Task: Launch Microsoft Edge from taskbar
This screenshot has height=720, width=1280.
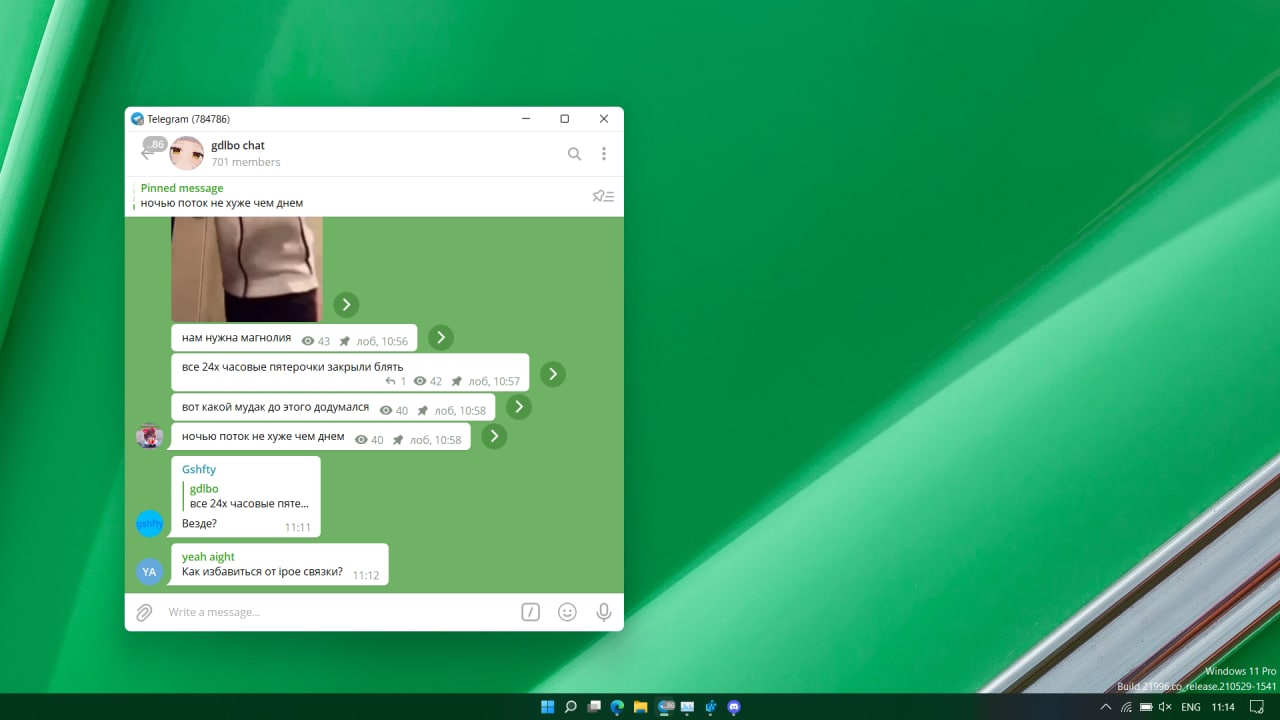Action: [x=617, y=707]
